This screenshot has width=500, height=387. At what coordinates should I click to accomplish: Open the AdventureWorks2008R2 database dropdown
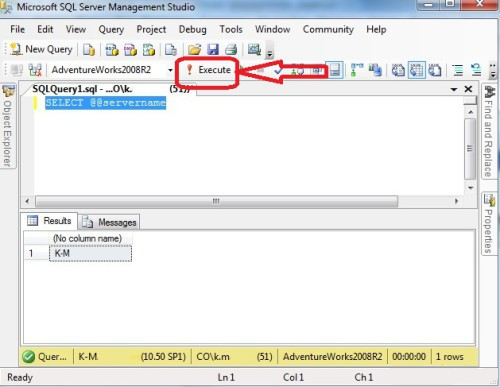pos(170,70)
